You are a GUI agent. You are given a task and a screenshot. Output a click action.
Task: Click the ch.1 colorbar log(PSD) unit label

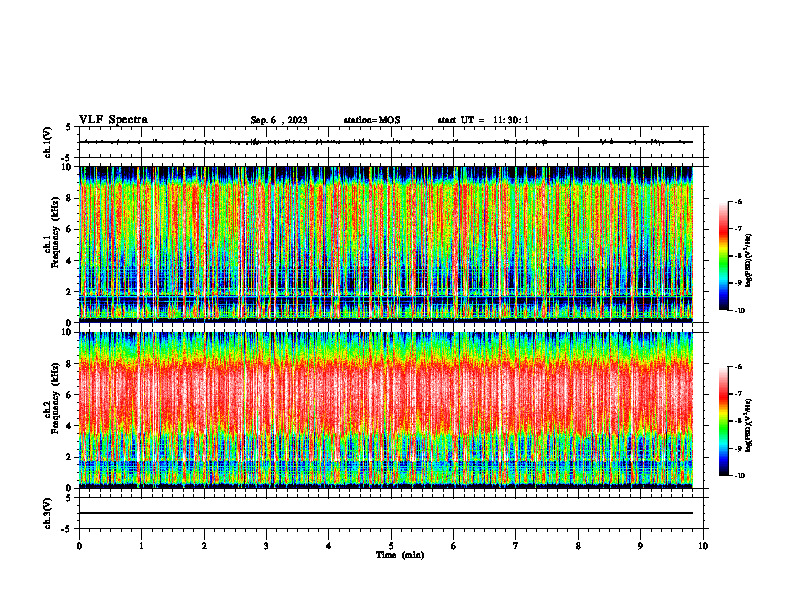(x=749, y=260)
